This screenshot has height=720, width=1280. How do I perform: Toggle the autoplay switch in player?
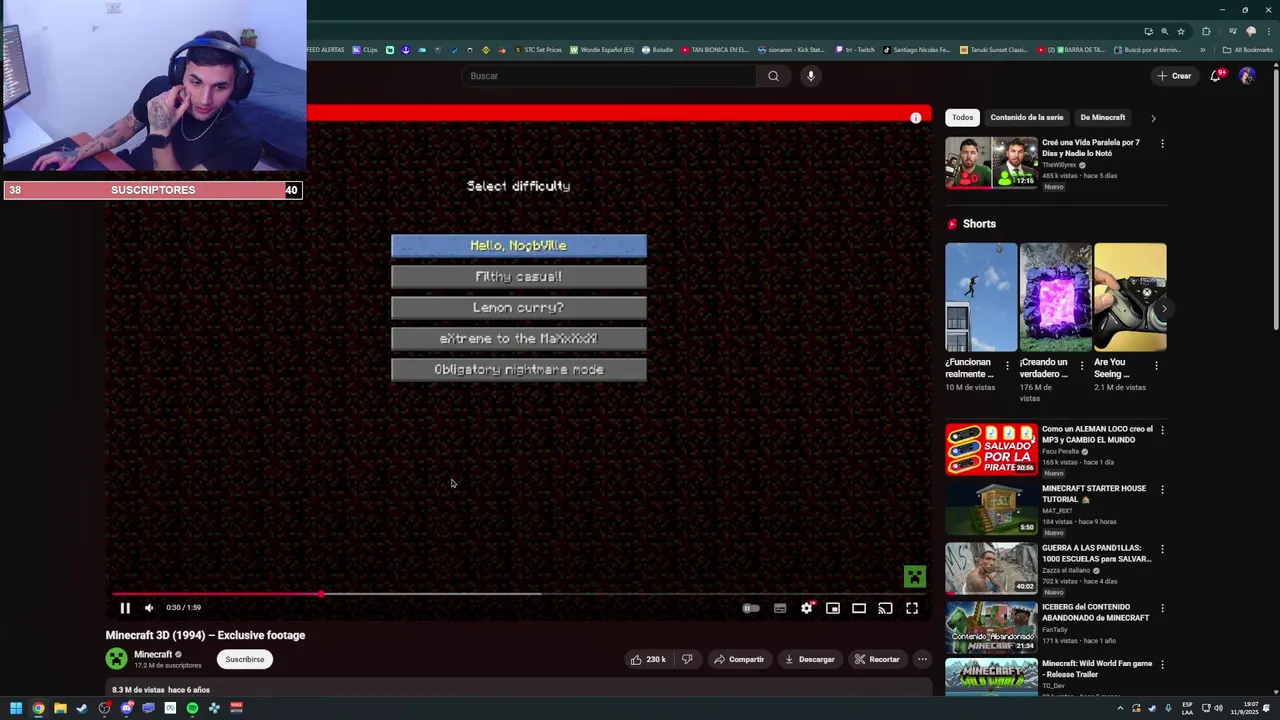(x=751, y=608)
